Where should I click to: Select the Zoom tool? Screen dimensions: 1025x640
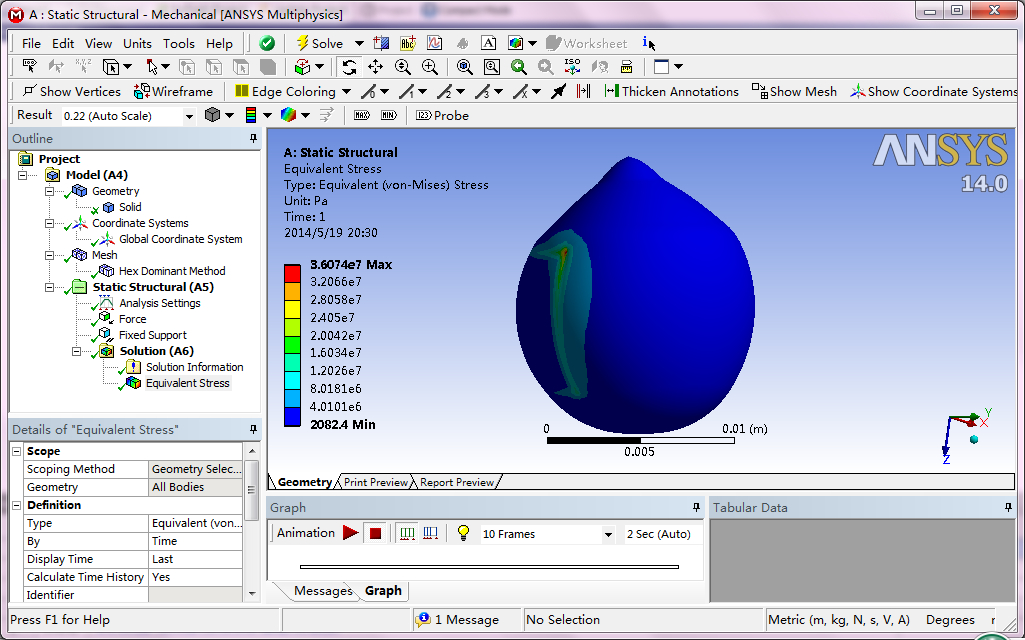[403, 67]
